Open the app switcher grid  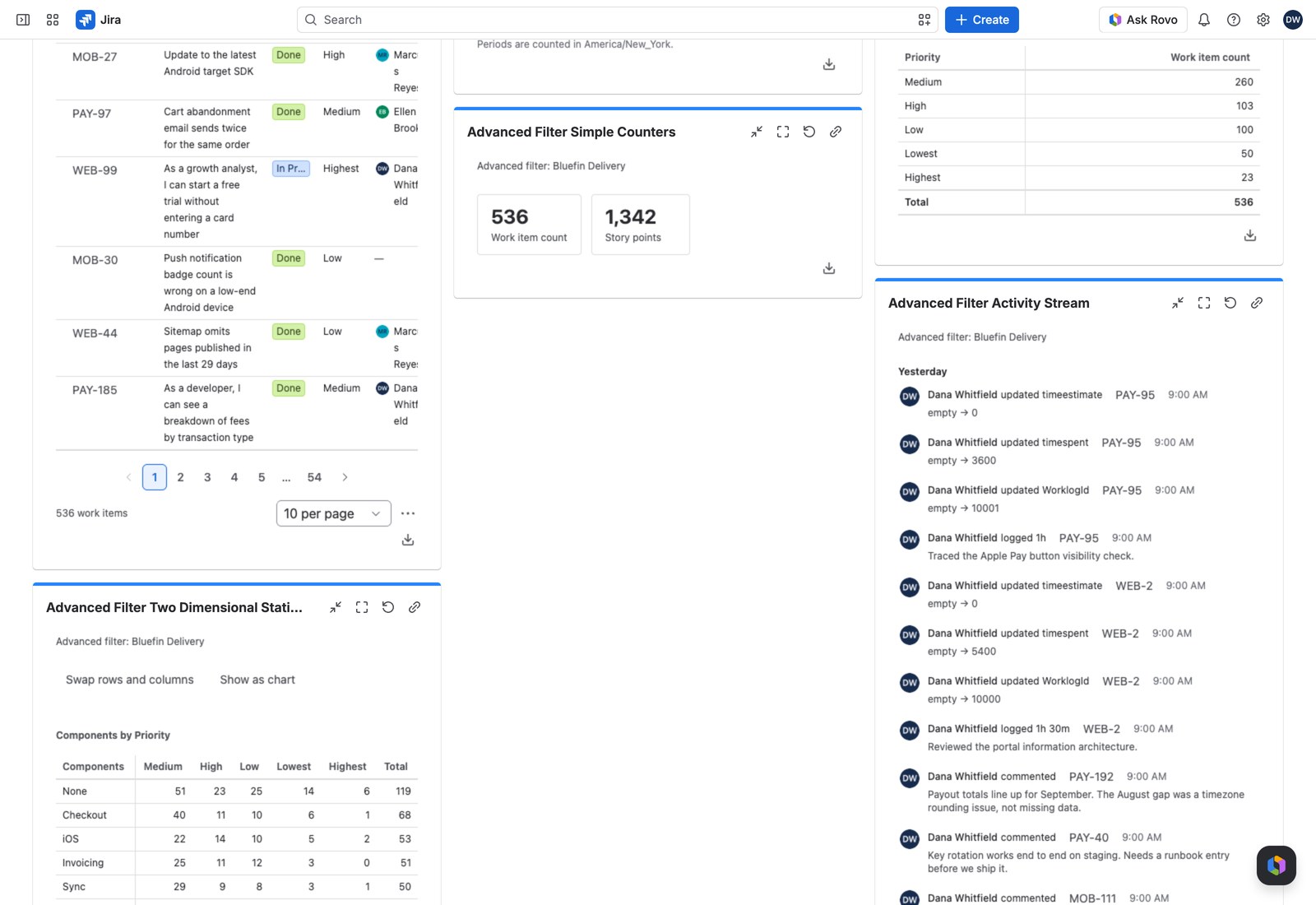tap(53, 20)
